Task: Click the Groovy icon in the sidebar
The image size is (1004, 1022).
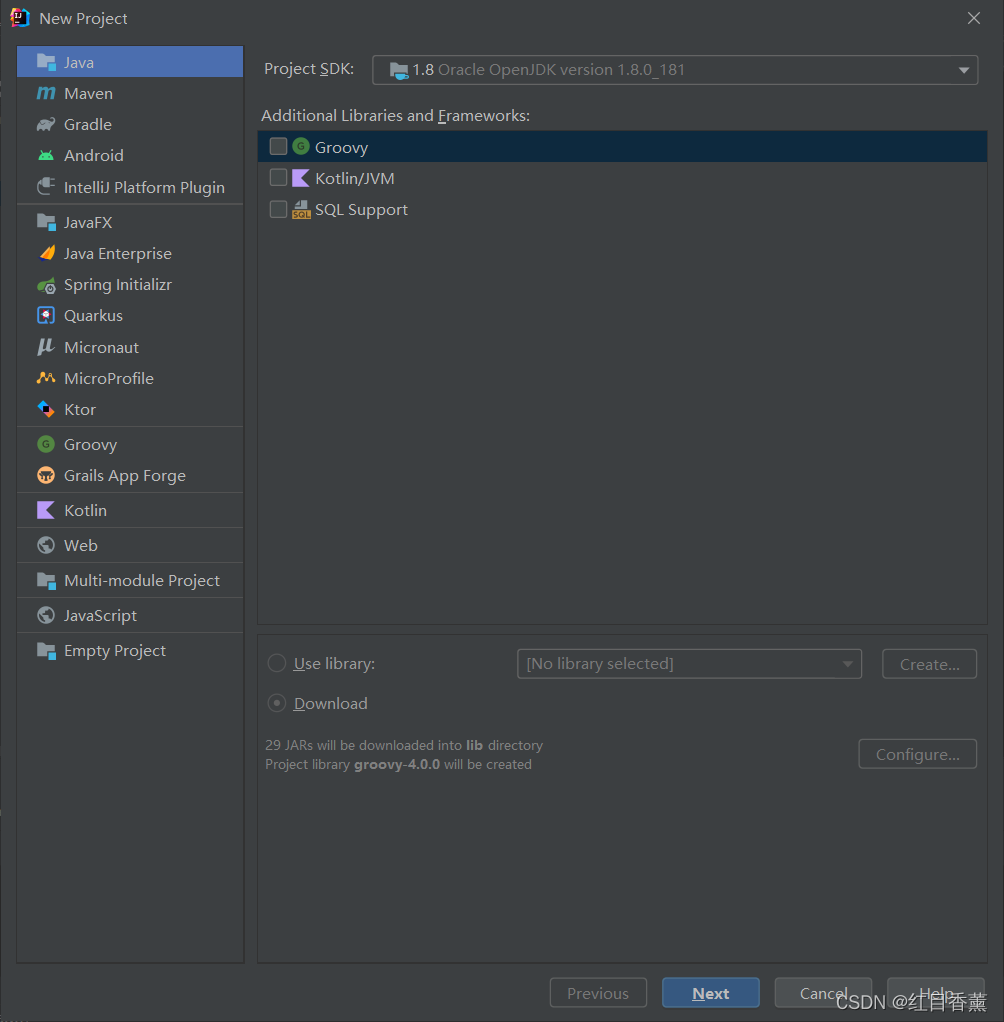Action: coord(46,445)
